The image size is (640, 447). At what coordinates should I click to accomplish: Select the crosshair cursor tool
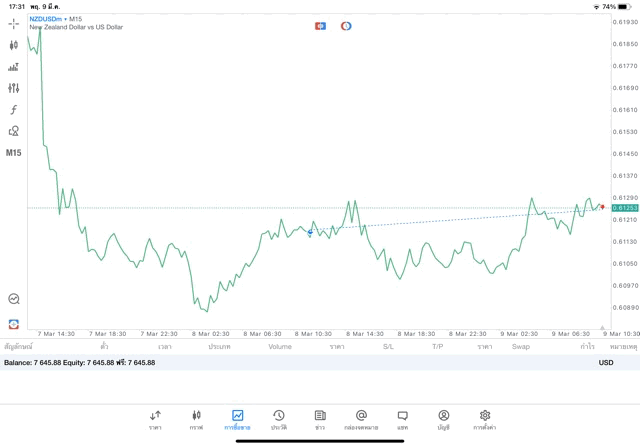pos(13,23)
